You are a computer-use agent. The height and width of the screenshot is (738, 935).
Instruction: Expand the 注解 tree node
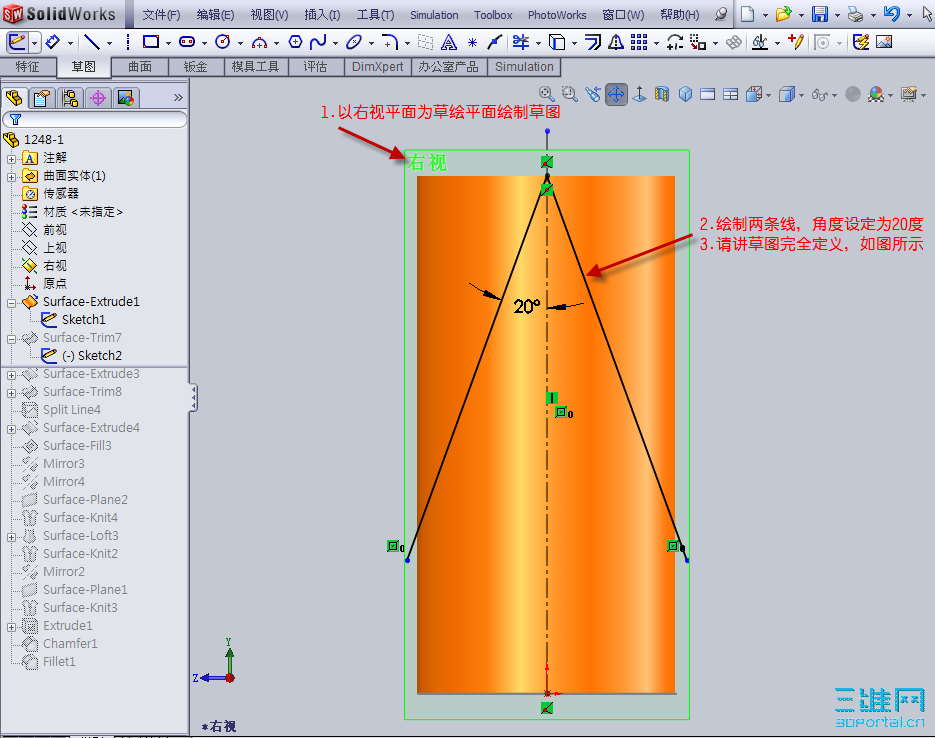[x=11, y=159]
